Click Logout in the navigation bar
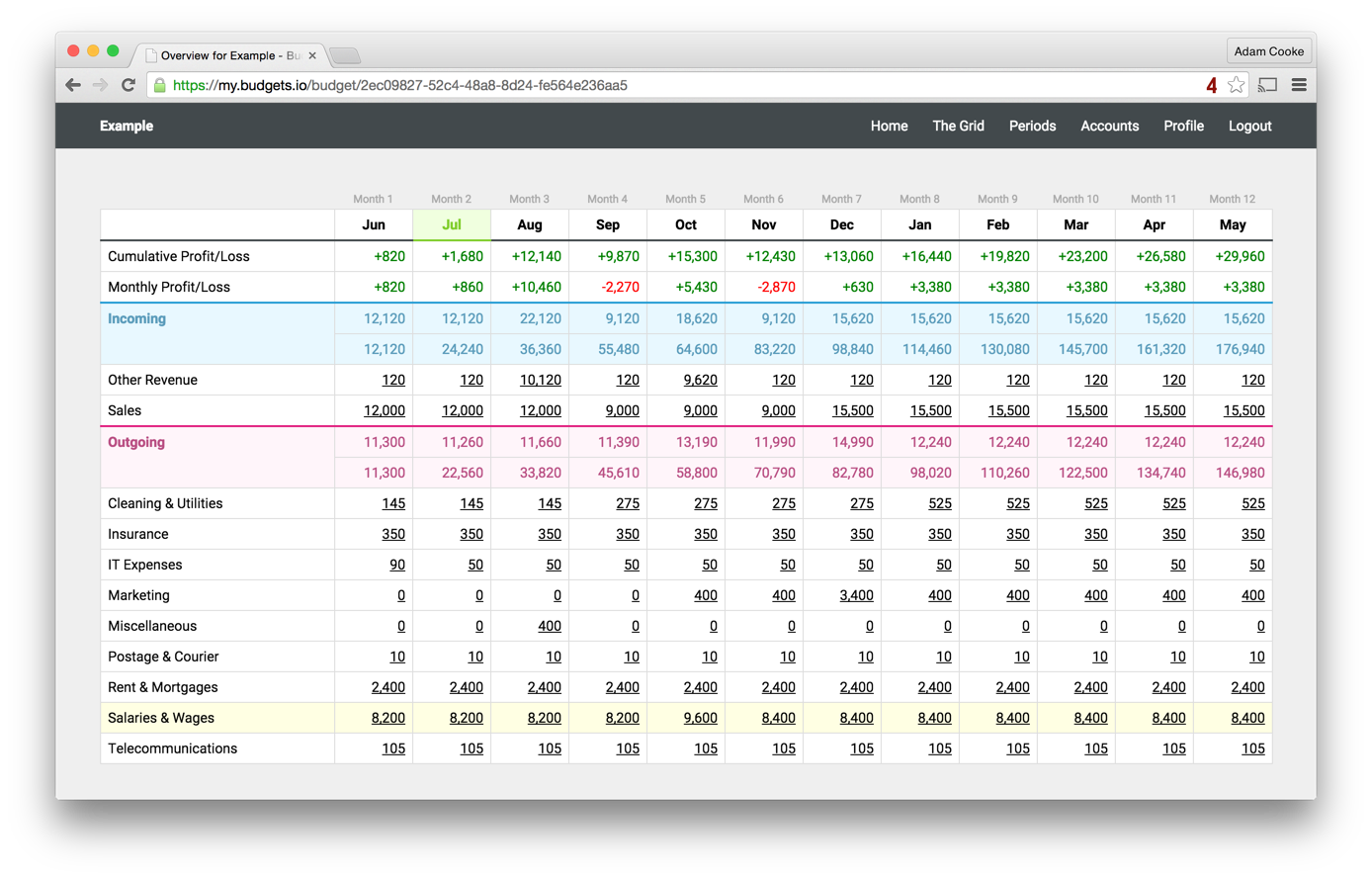 [1249, 126]
